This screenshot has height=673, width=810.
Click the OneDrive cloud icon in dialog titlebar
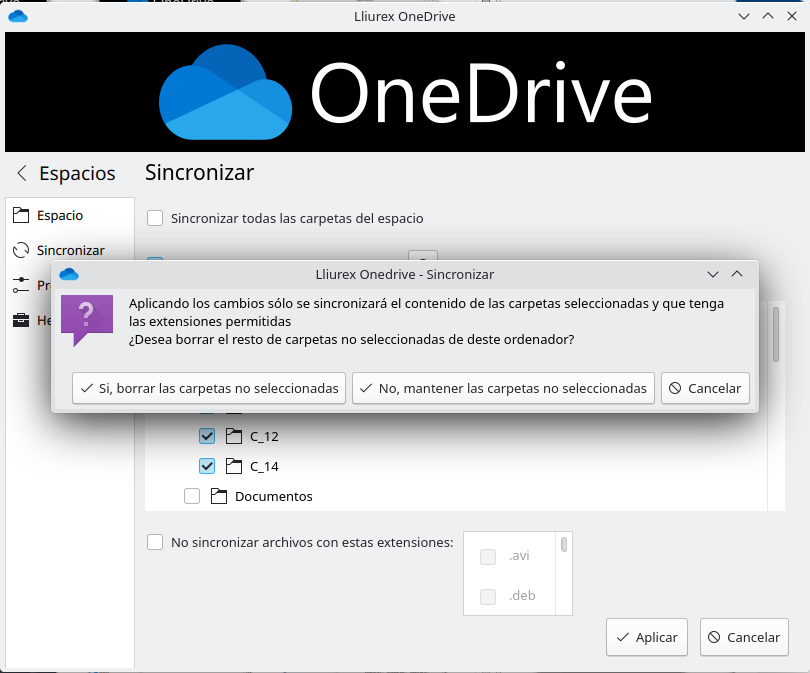69,274
